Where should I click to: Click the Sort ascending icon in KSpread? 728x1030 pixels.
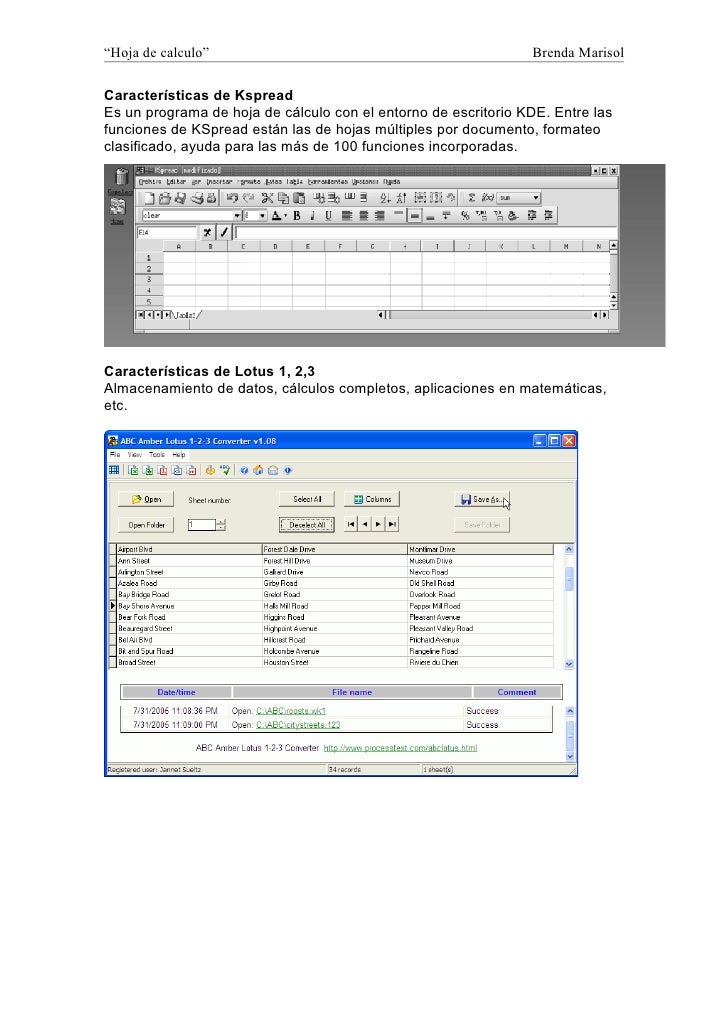pyautogui.click(x=385, y=198)
